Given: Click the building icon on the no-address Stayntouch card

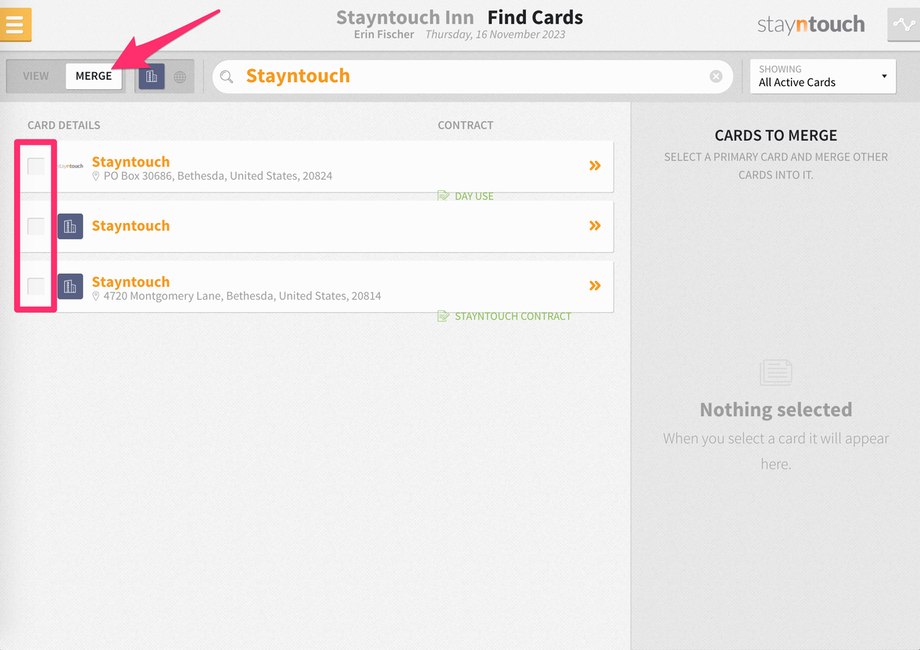Looking at the screenshot, I should (70, 226).
